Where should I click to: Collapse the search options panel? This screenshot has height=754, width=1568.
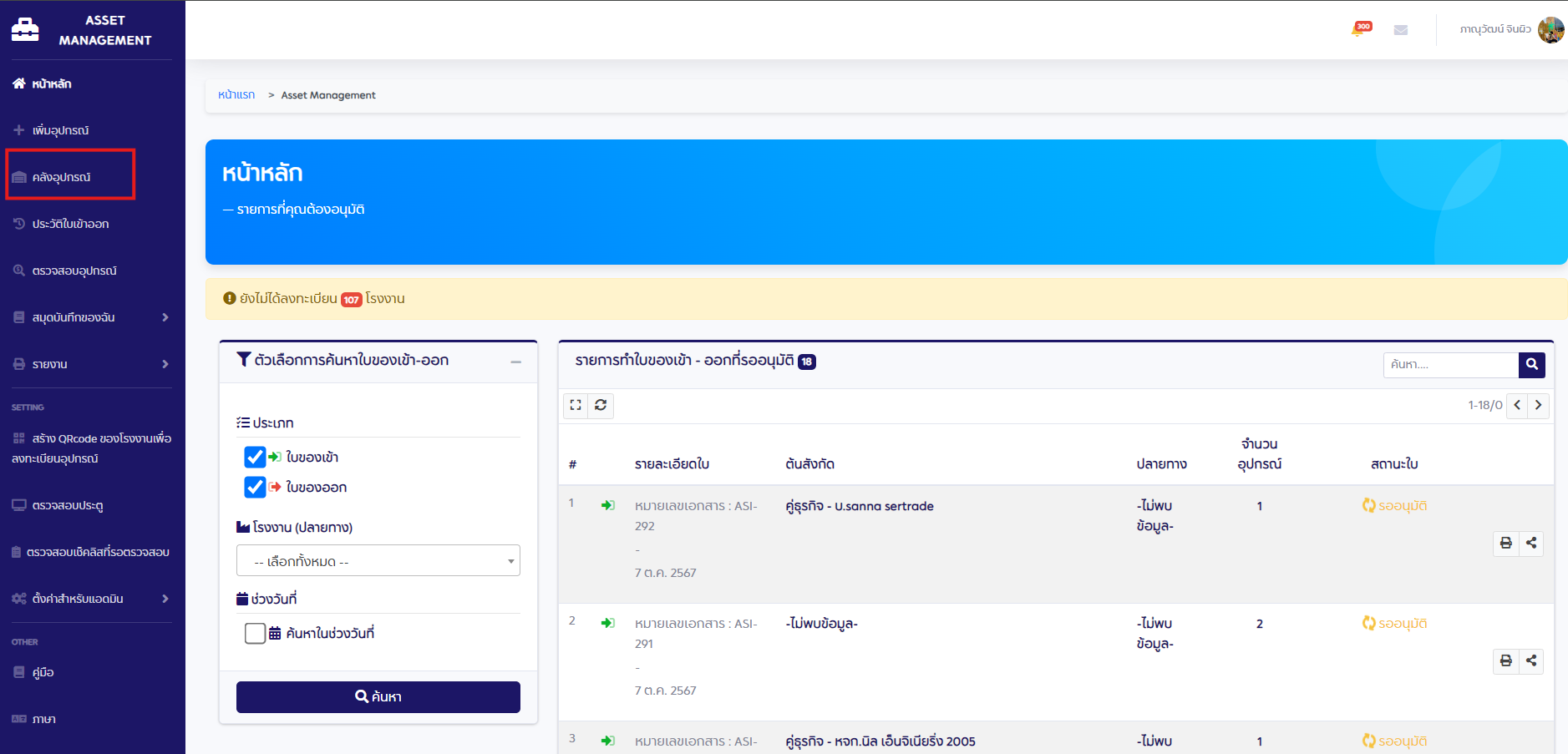515,362
